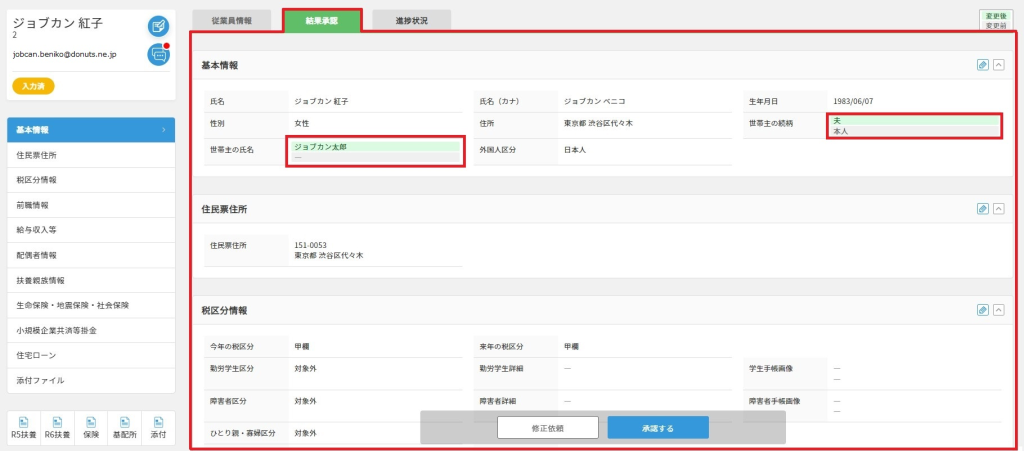Collapse the 住民票住所 section

pyautogui.click(x=999, y=209)
